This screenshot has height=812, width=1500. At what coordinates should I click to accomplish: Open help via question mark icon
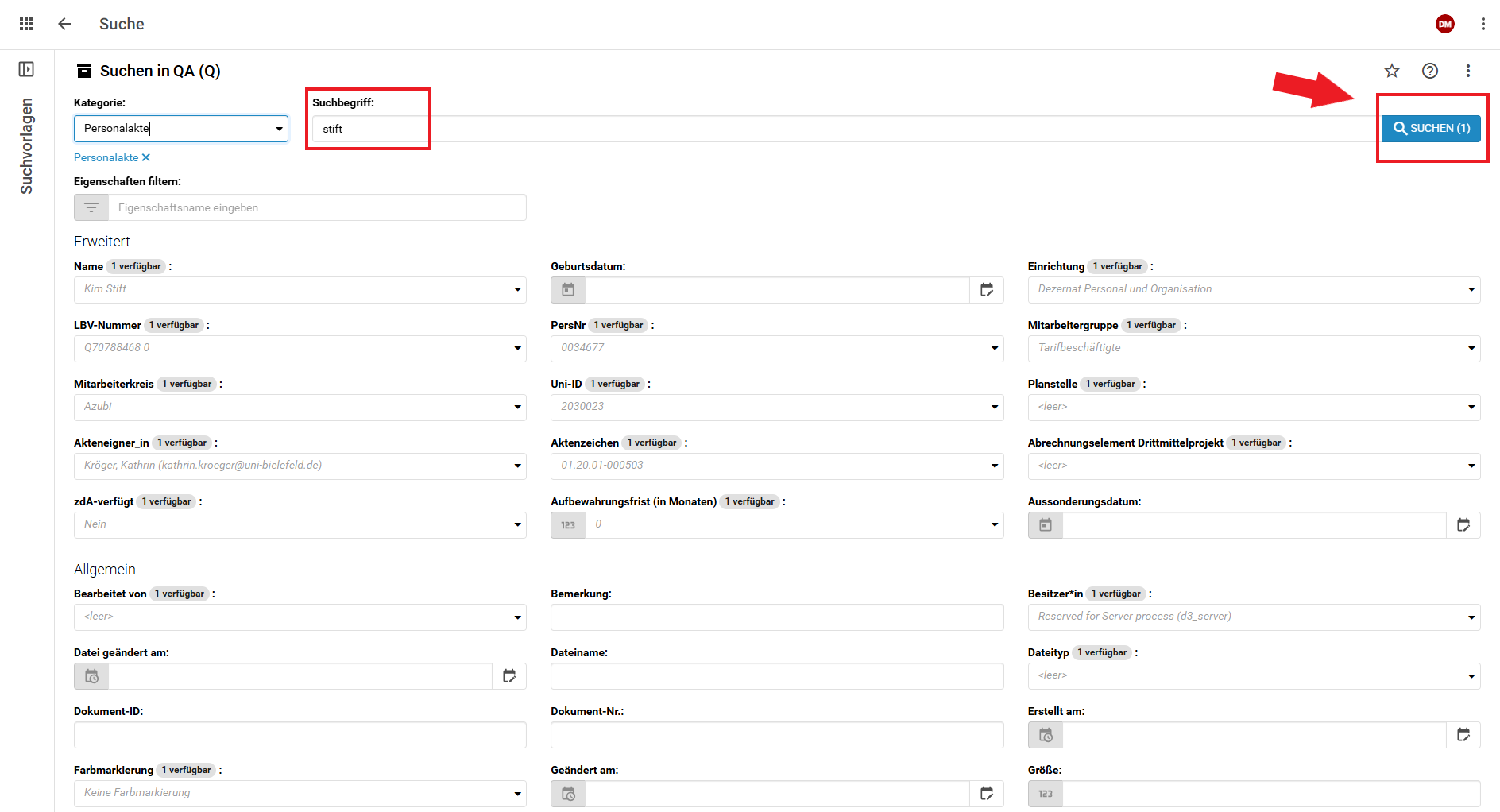point(1430,71)
